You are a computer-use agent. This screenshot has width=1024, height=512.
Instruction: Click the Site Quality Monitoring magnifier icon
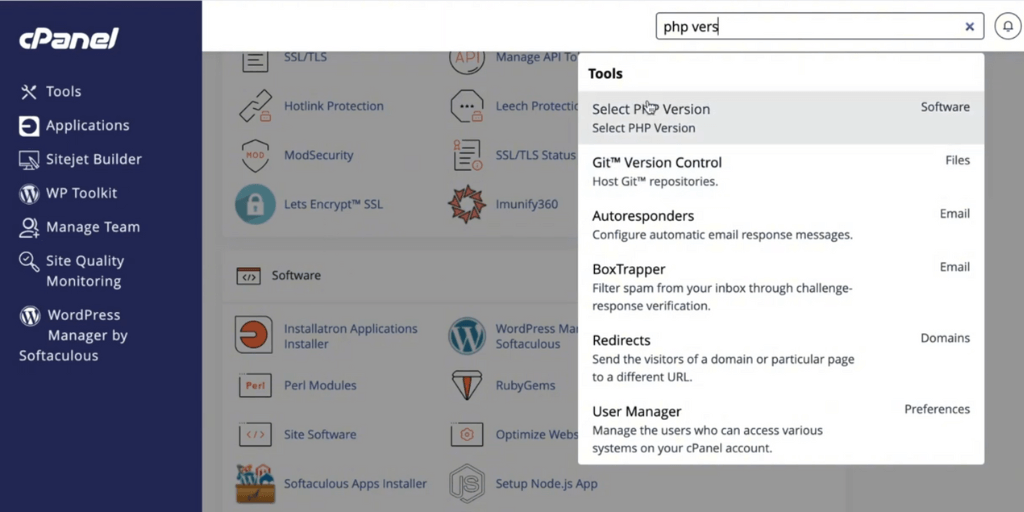tap(29, 262)
